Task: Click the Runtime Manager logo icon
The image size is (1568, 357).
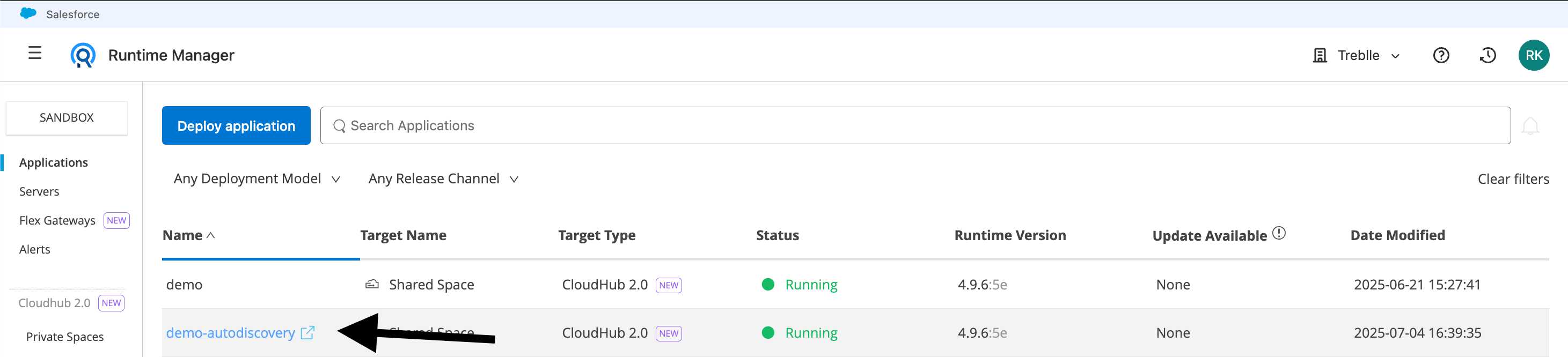Action: point(83,55)
